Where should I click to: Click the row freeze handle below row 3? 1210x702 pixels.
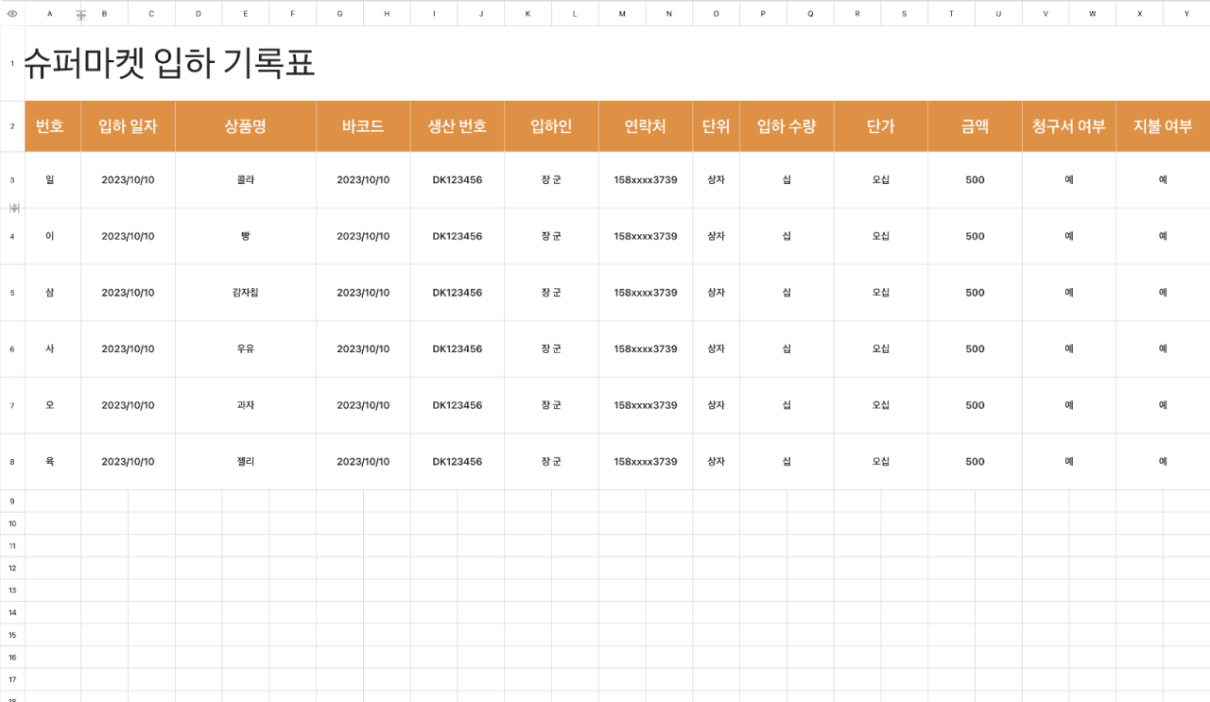14,207
